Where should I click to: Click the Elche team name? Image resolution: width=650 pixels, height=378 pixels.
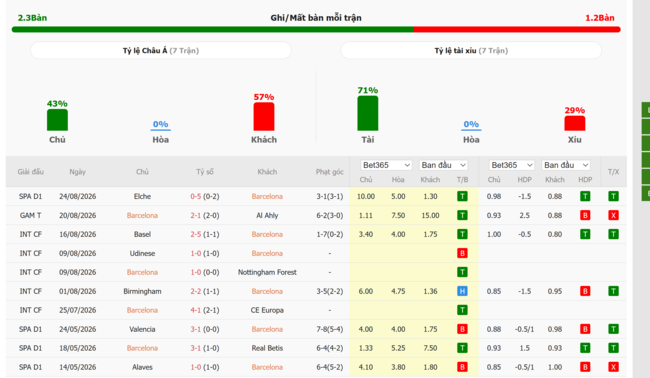142,196
